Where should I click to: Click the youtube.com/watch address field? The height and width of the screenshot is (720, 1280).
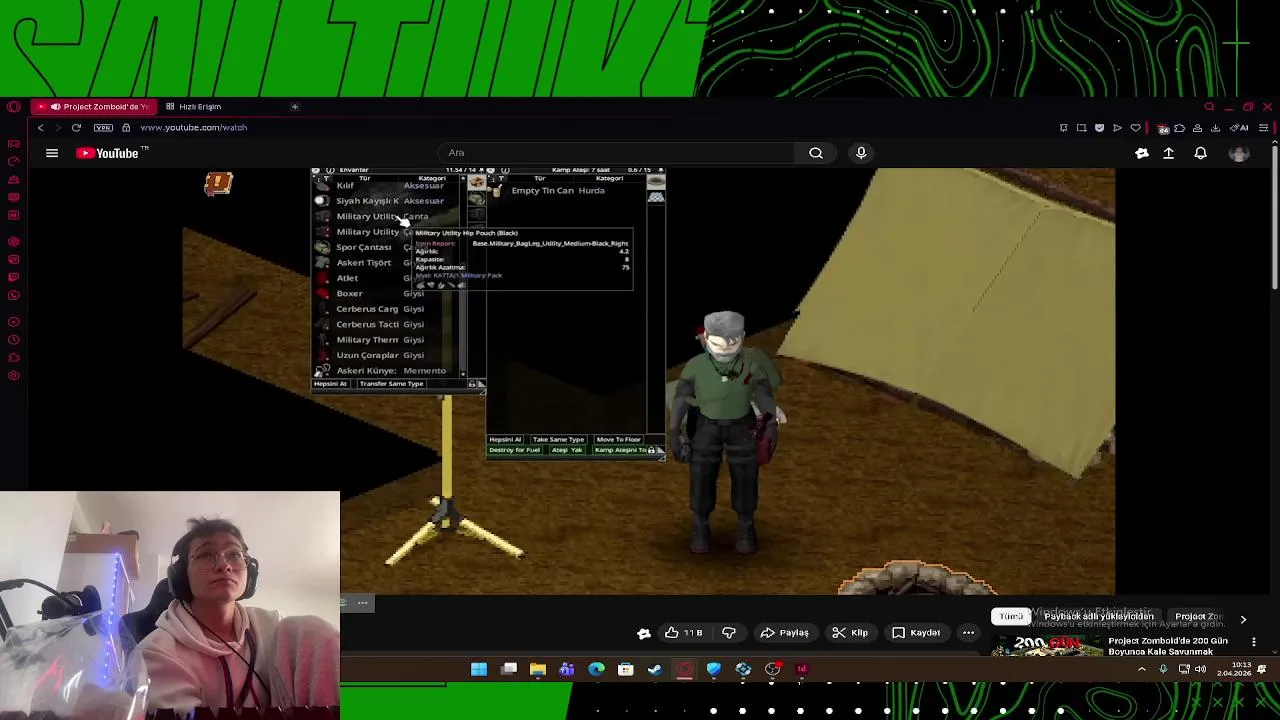193,128
